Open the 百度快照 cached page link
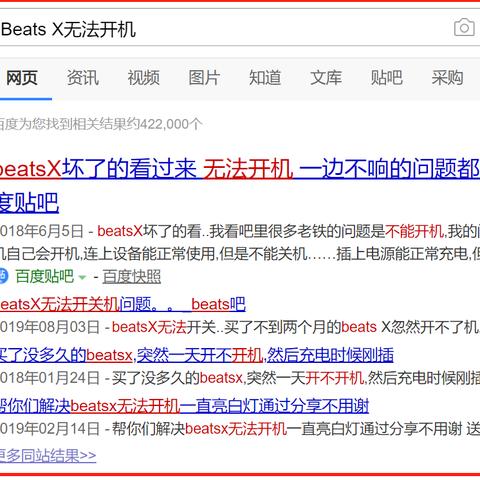The width and height of the screenshot is (480, 480). (x=132, y=276)
